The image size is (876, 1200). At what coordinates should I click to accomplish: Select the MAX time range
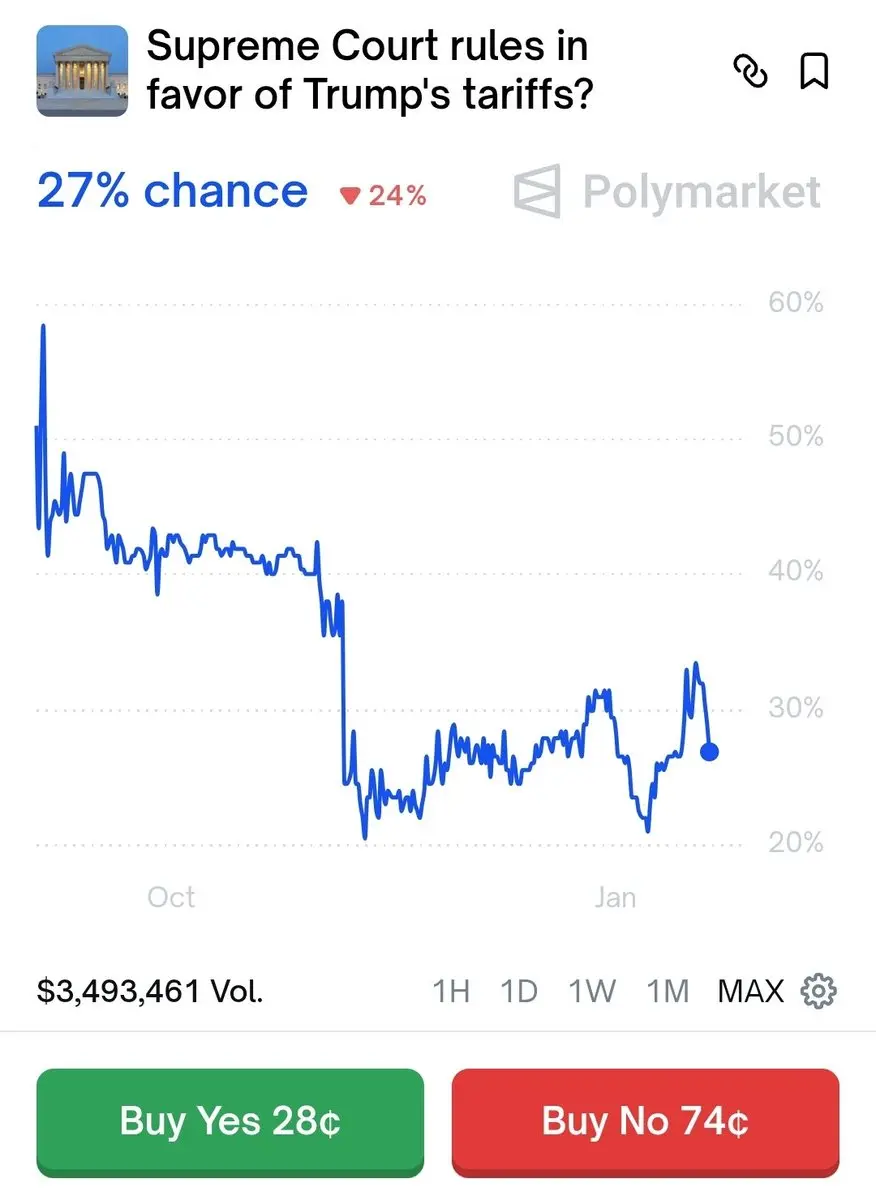[751, 991]
